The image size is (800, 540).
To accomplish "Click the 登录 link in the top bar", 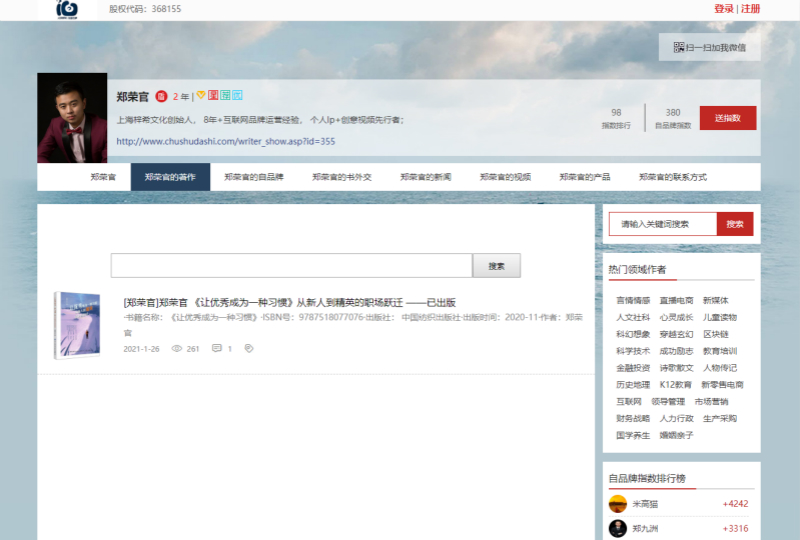I will [x=723, y=9].
